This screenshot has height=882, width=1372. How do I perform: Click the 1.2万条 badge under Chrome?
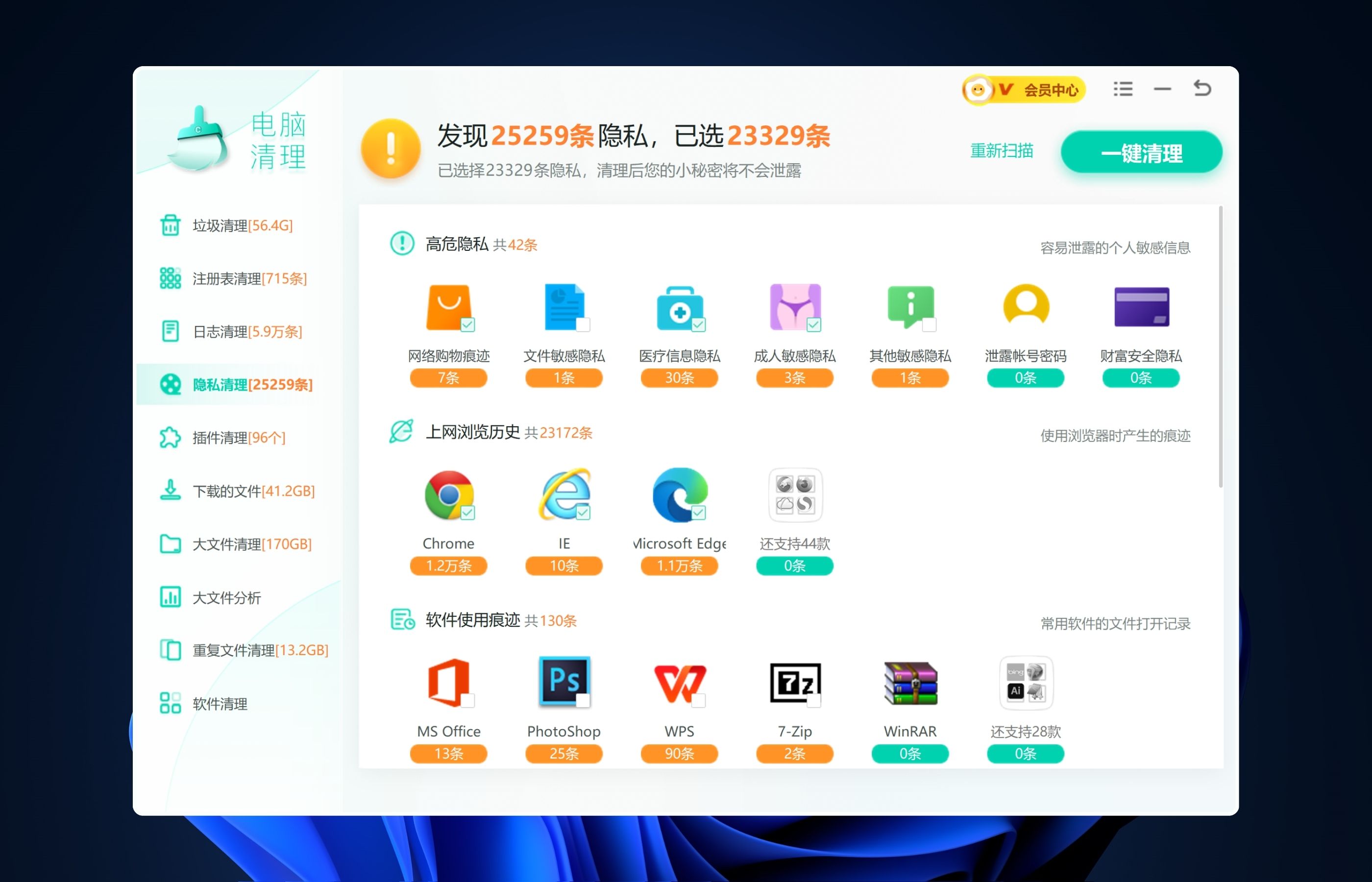pos(449,566)
